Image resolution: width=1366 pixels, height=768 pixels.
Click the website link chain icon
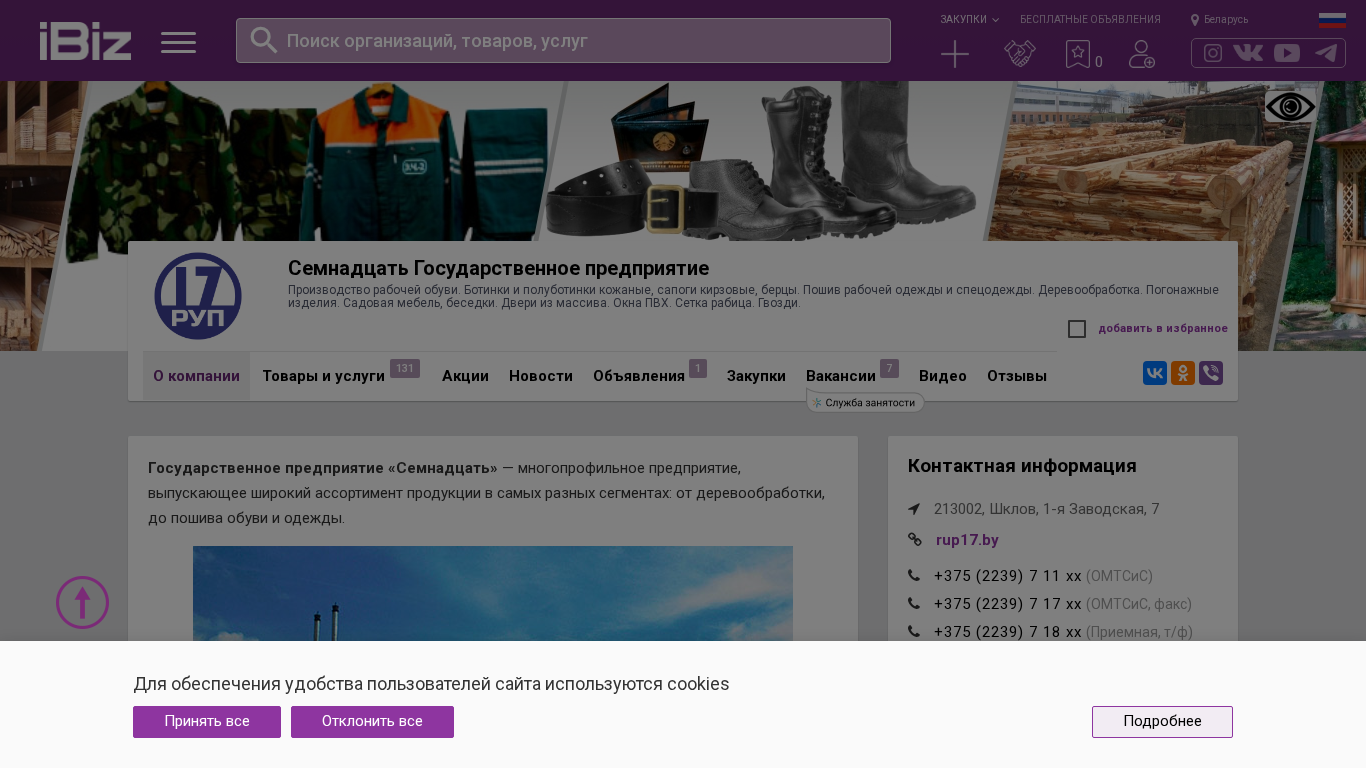tap(914, 540)
